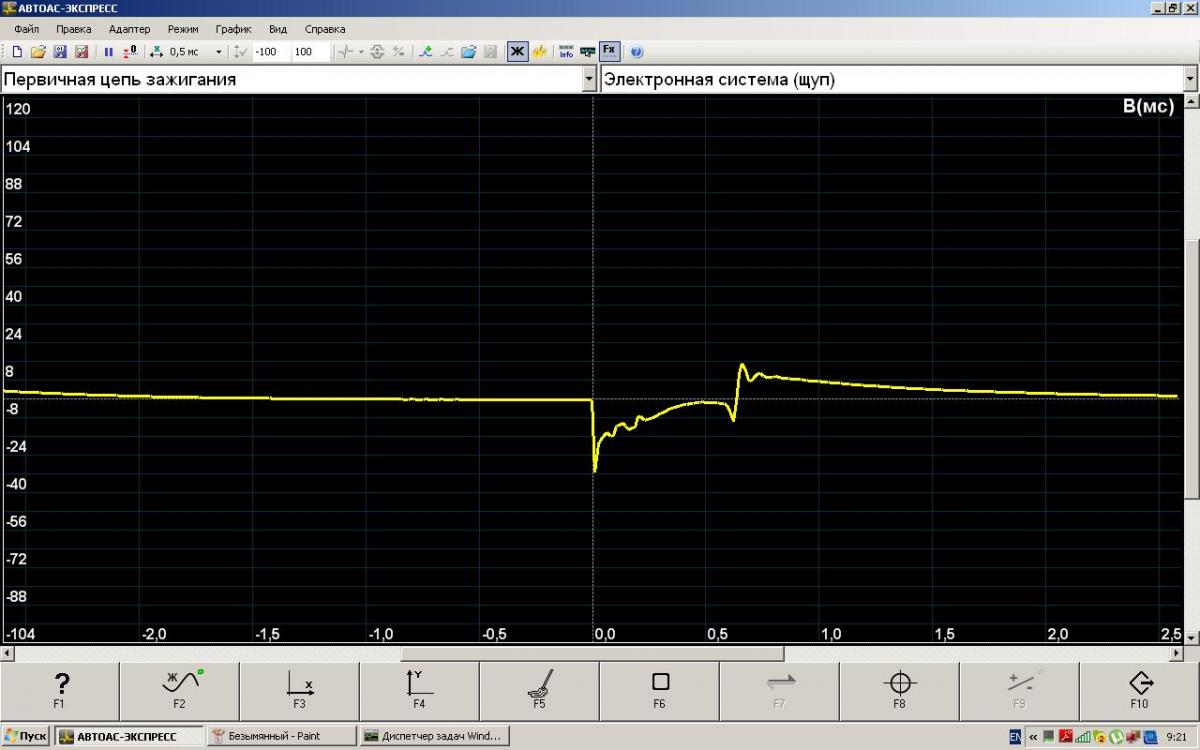Select the Электронная система (щуп) combo box
This screenshot has width=1200, height=750.
pyautogui.click(x=899, y=79)
